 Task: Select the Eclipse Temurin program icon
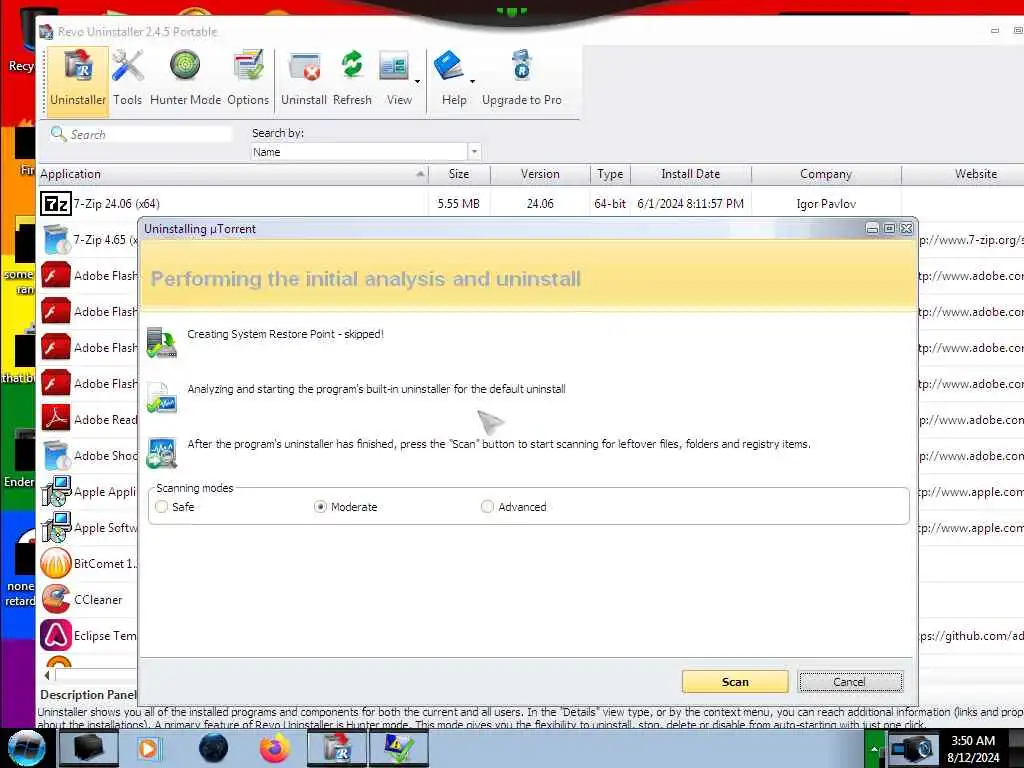click(x=56, y=635)
